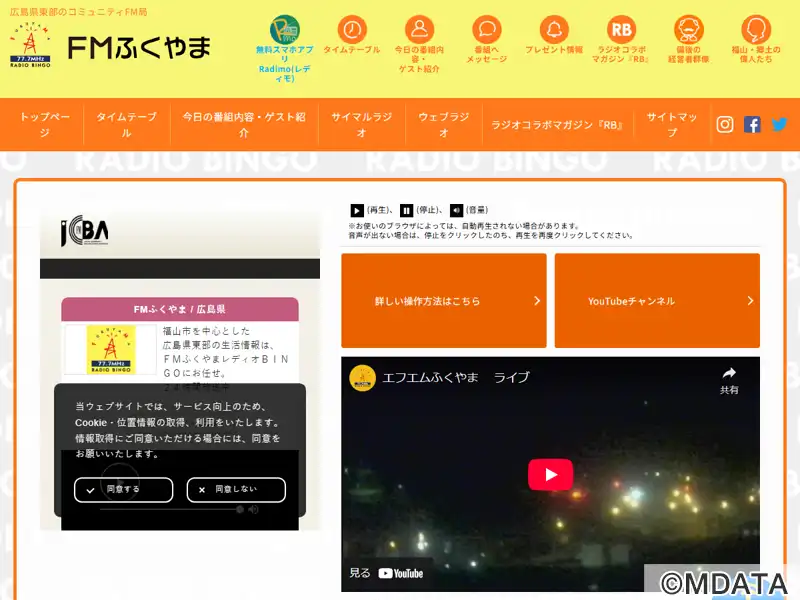Click the YouTube share arrow icon
This screenshot has height=600, width=800.
[729, 373]
